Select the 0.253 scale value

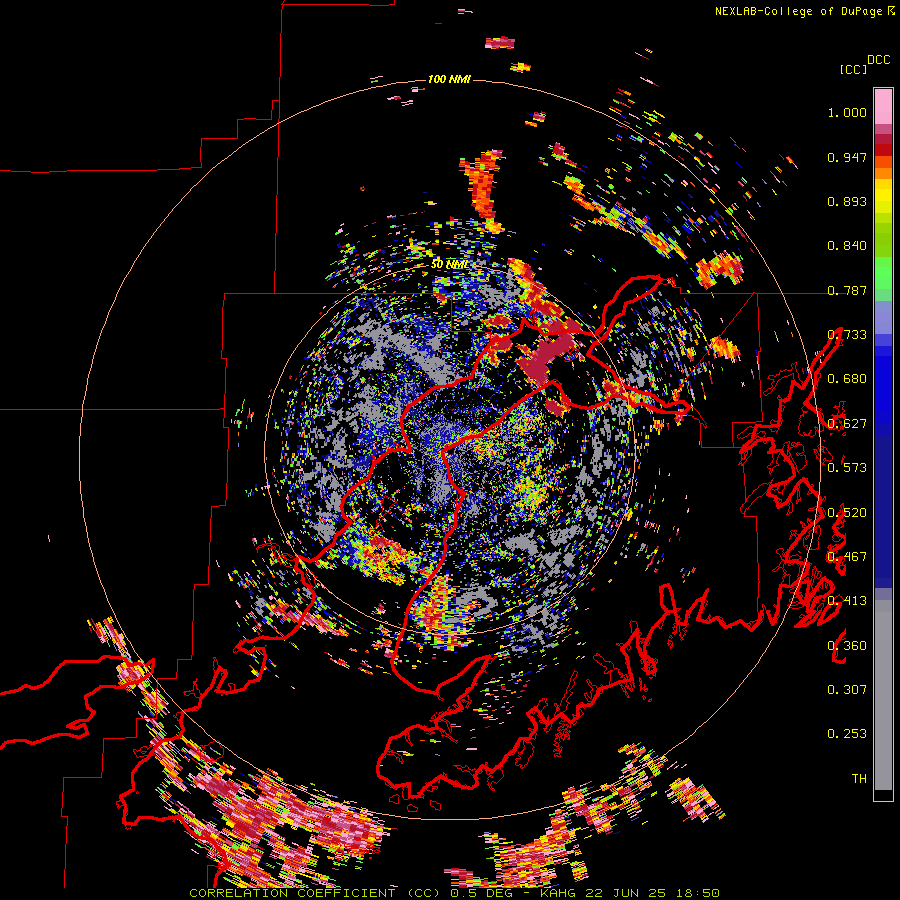847,734
